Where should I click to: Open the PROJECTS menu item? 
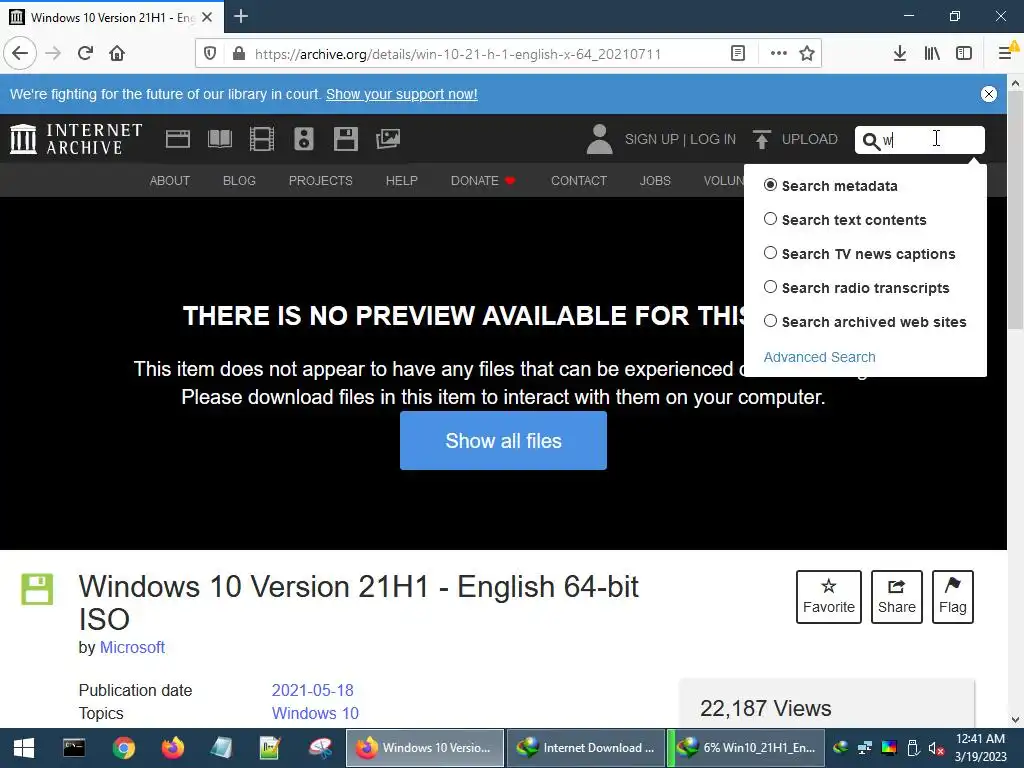[x=321, y=181]
